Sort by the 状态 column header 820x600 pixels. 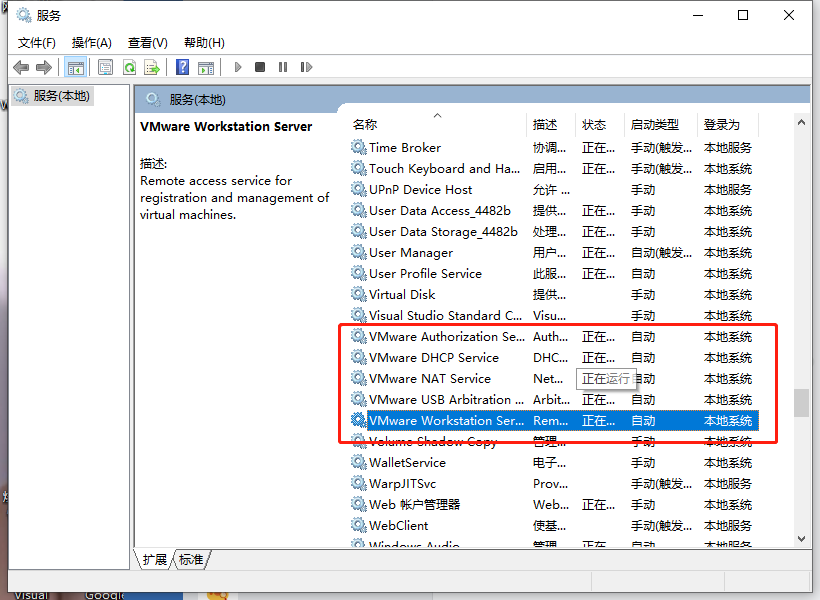600,124
